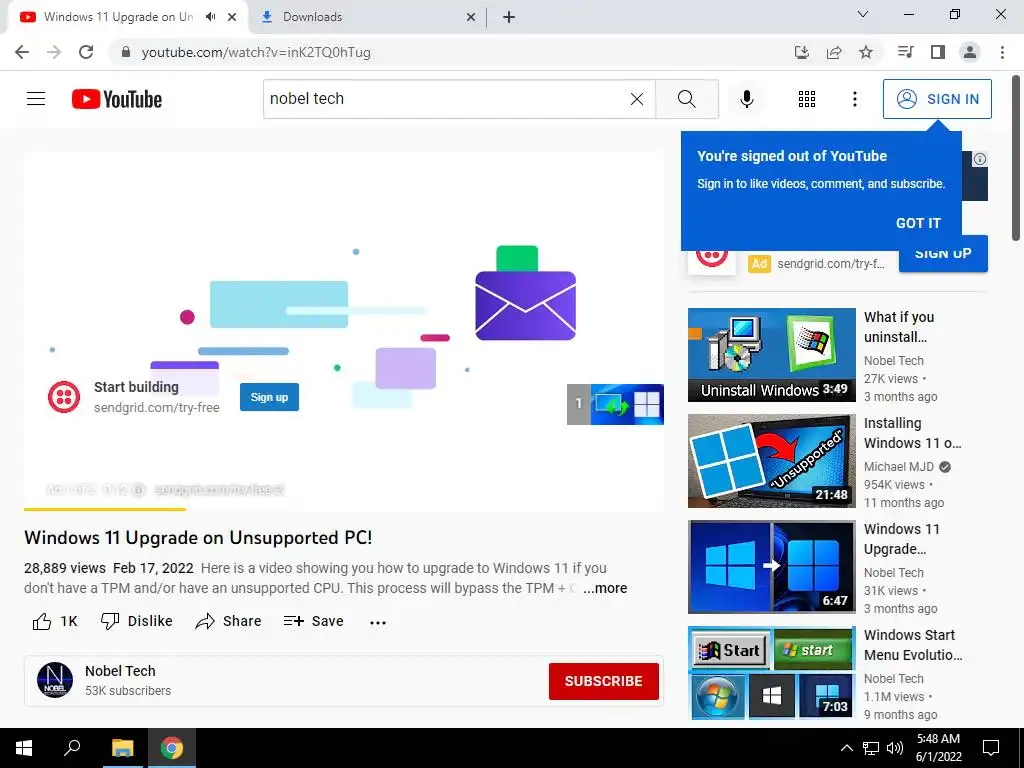Click the skip ad countdown thumbnail
This screenshot has width=1024, height=768.
pos(615,404)
